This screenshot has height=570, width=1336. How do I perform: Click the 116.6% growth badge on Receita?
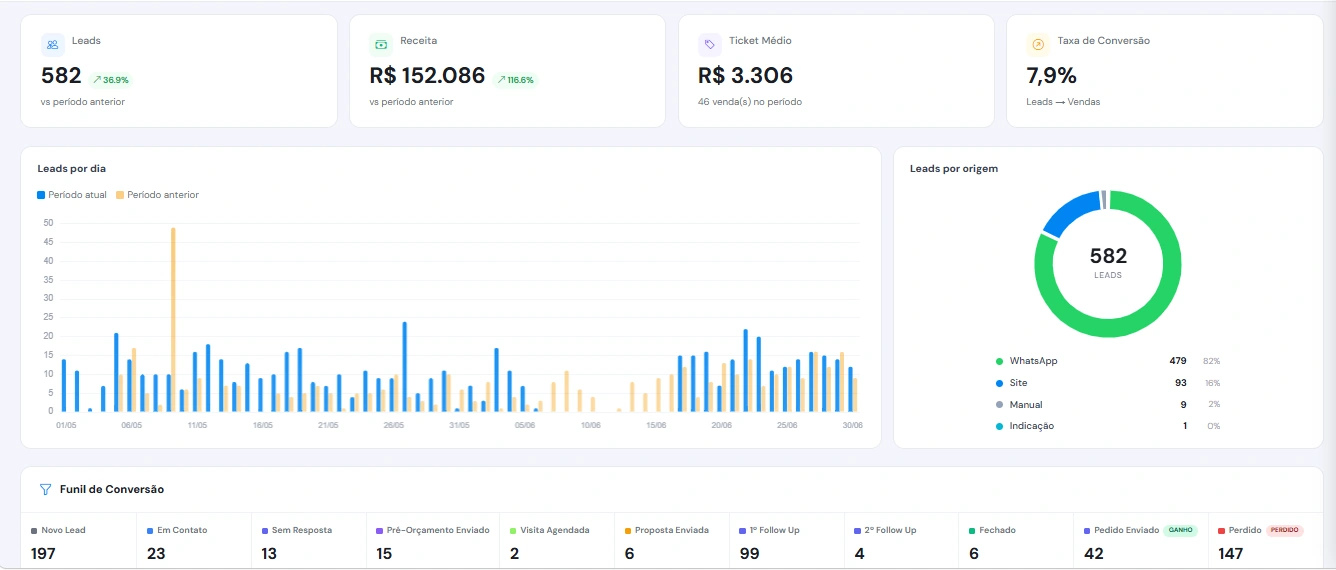515,80
